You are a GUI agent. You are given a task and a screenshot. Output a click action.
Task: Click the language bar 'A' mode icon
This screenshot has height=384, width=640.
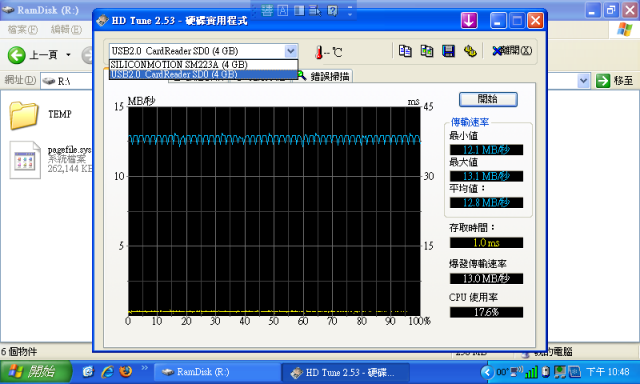(x=283, y=11)
